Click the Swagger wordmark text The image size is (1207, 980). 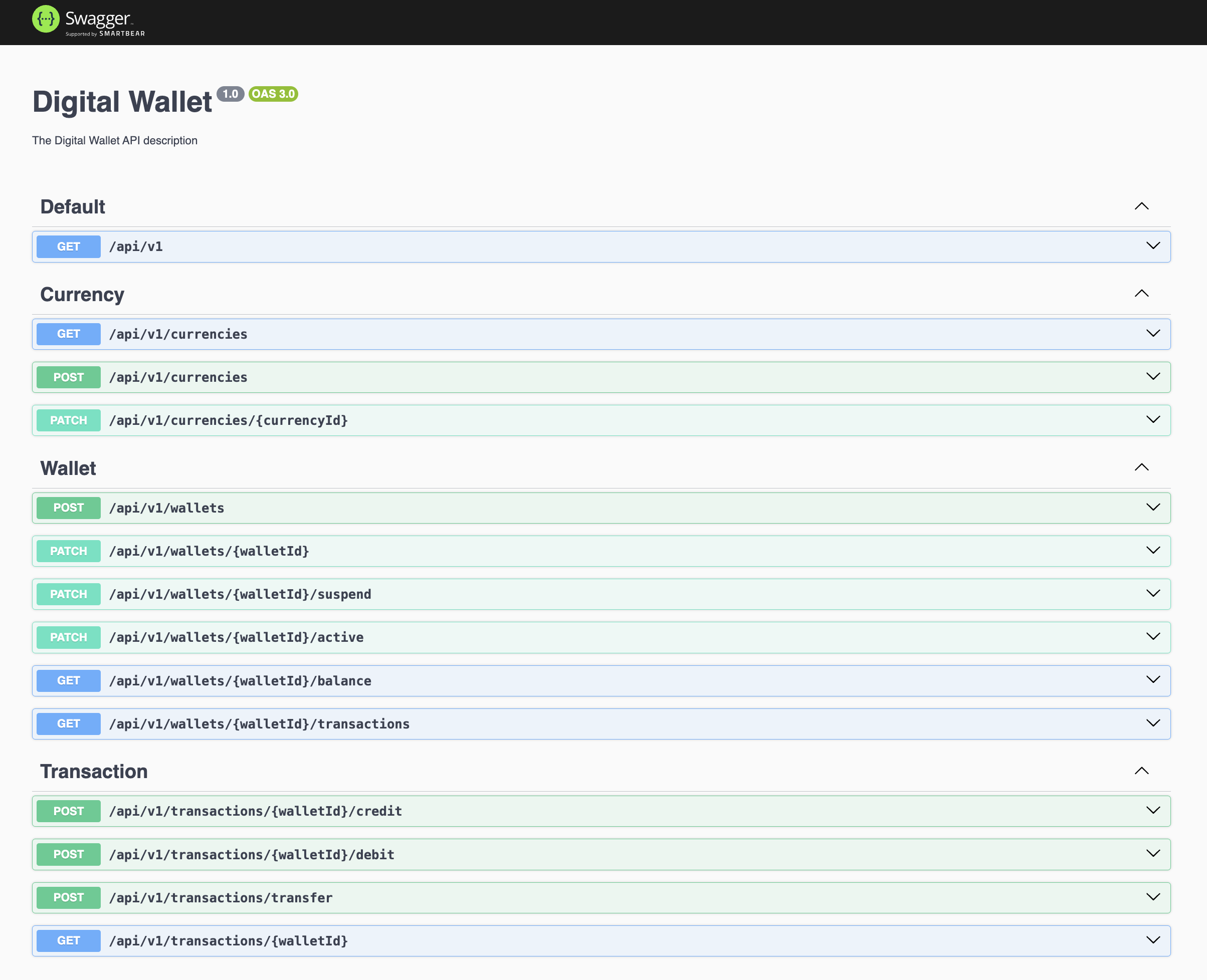pos(98,19)
